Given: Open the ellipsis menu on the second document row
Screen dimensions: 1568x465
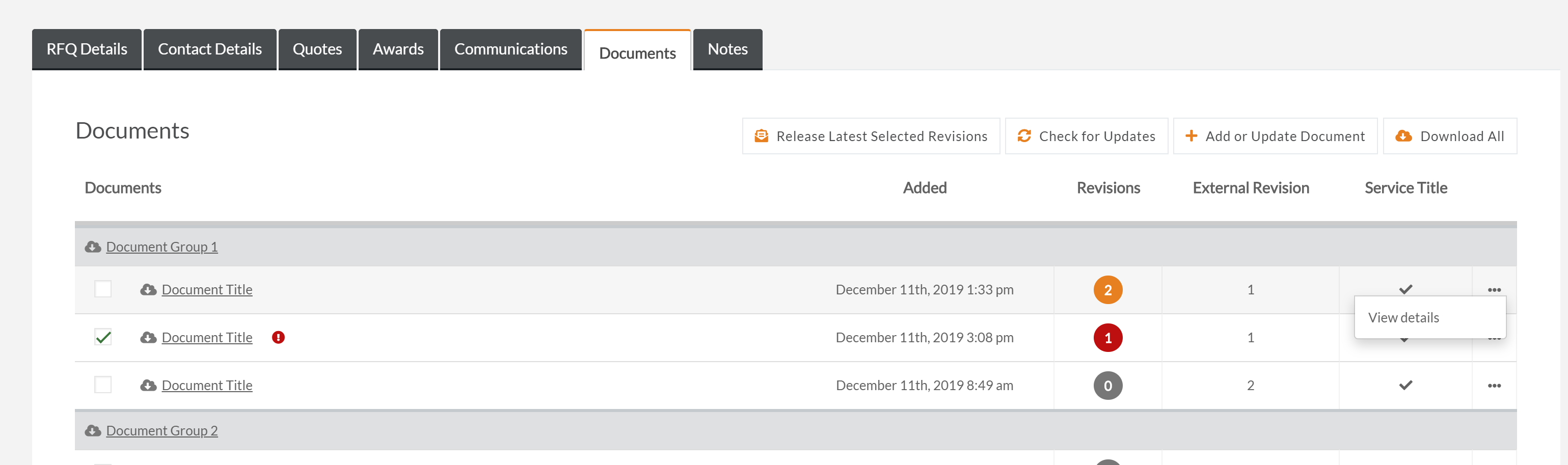Looking at the screenshot, I should coord(1495,337).
